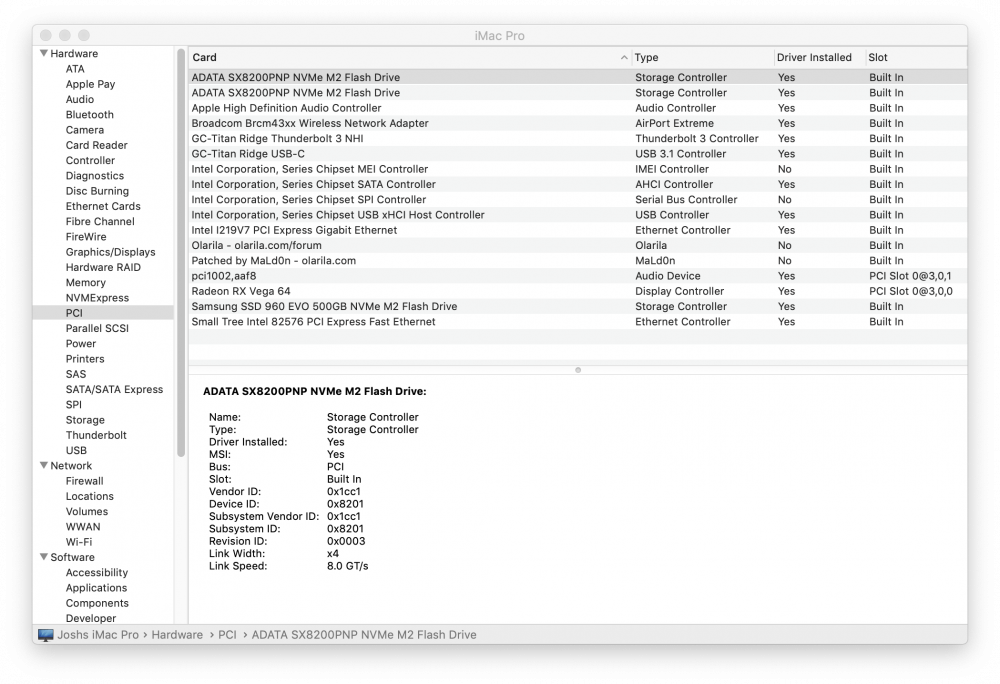Sort by the Slot column header
This screenshot has width=1000, height=684.
916,57
